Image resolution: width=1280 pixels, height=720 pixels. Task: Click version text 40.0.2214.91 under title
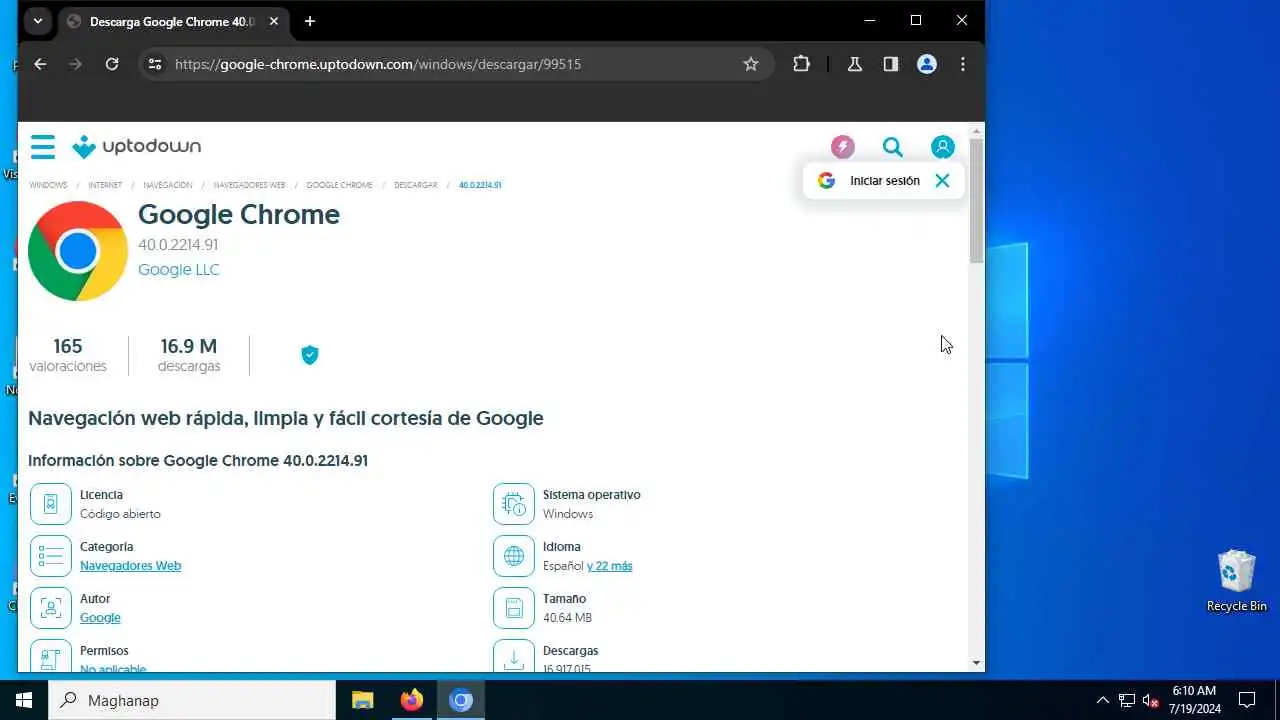pos(178,245)
